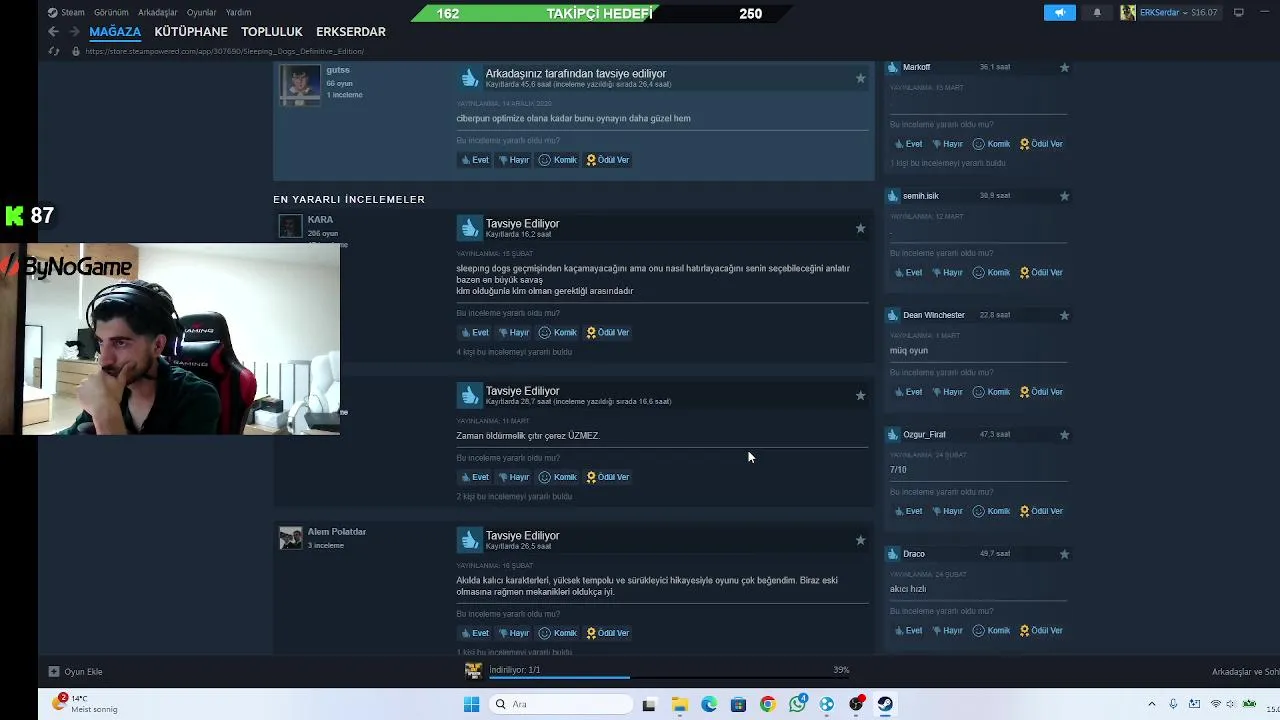Open Windows Start menu
The image size is (1280, 720).
tap(471, 704)
